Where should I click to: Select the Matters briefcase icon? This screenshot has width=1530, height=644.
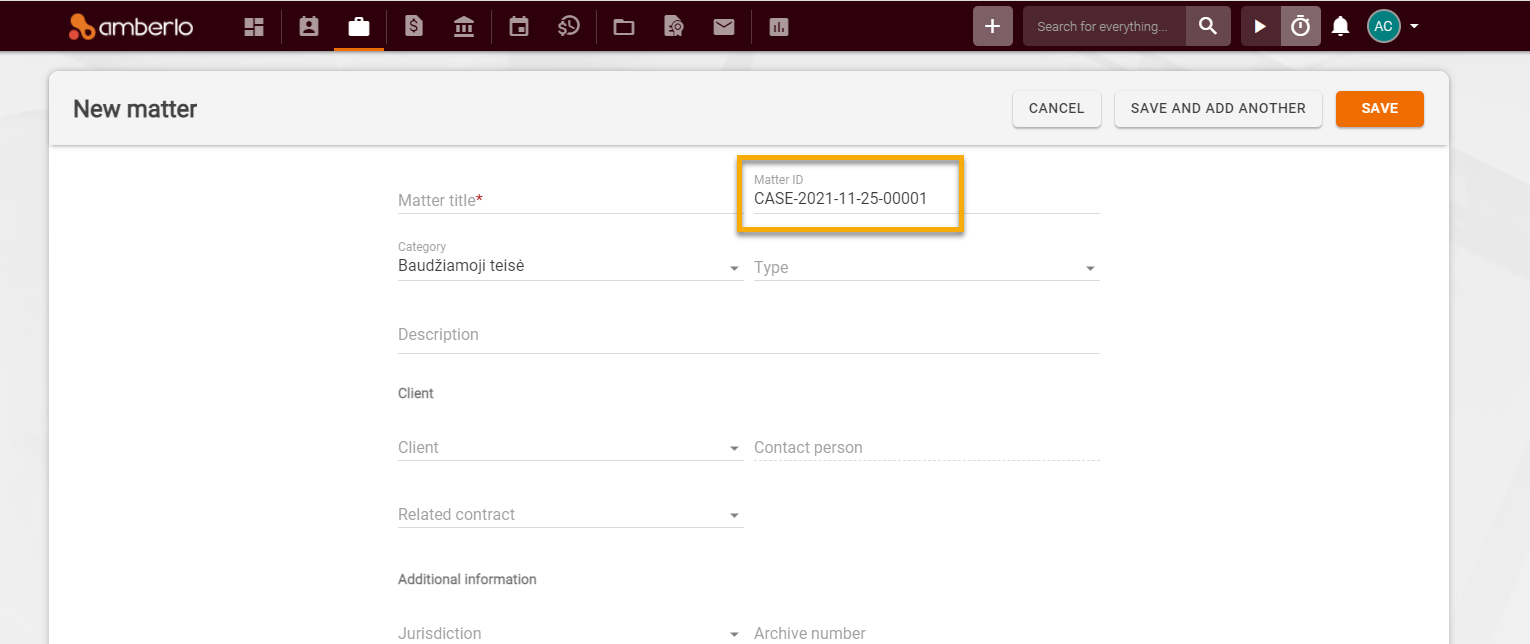click(x=359, y=26)
